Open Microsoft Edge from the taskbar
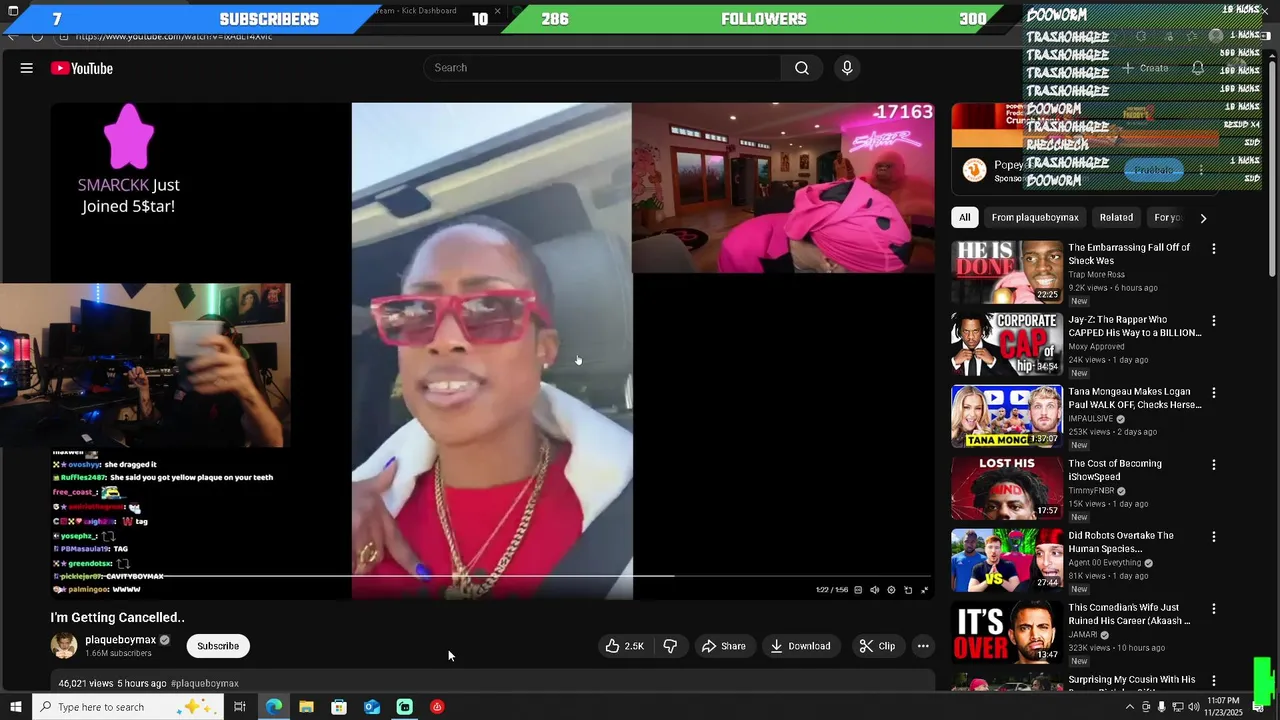The width and height of the screenshot is (1280, 720). [x=273, y=707]
